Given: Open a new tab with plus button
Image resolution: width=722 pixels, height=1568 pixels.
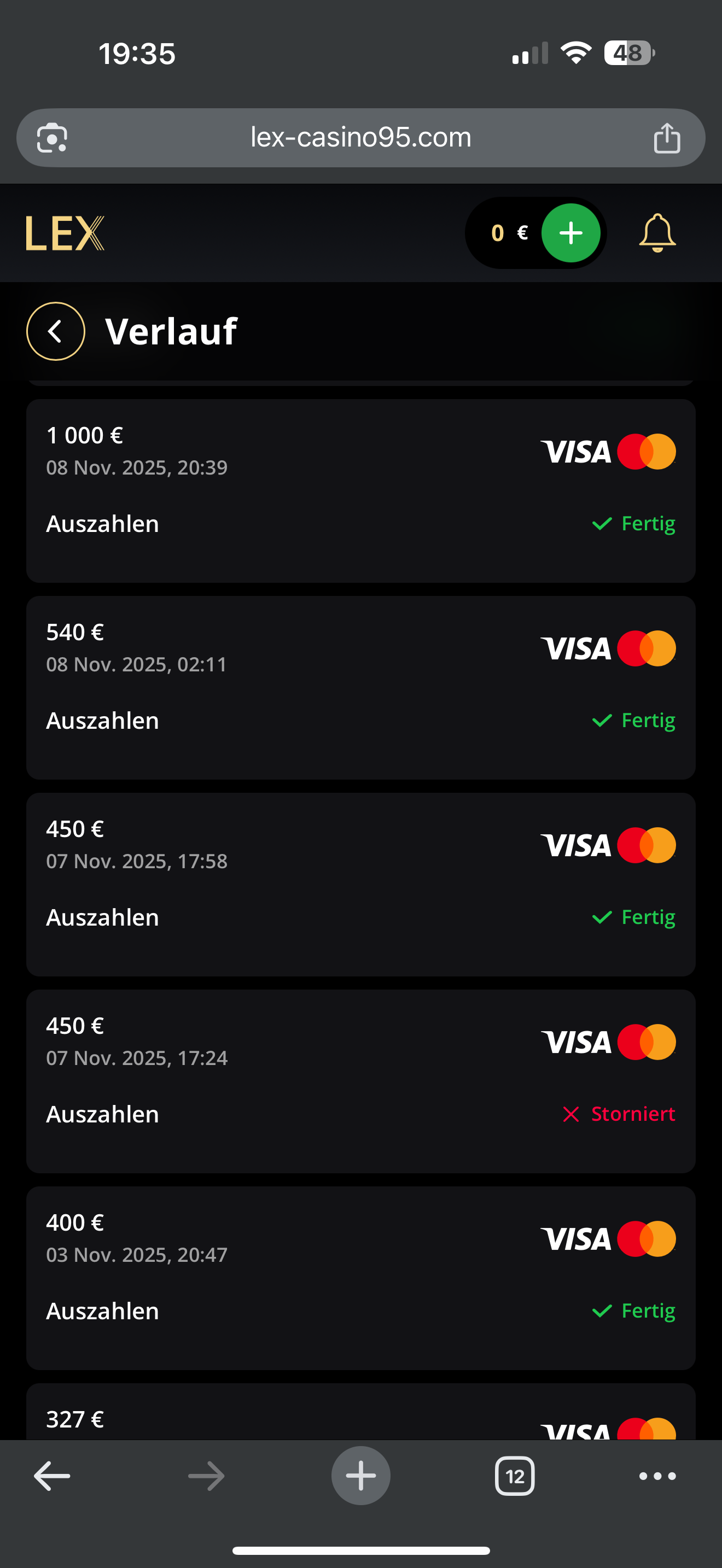Looking at the screenshot, I should [361, 1476].
